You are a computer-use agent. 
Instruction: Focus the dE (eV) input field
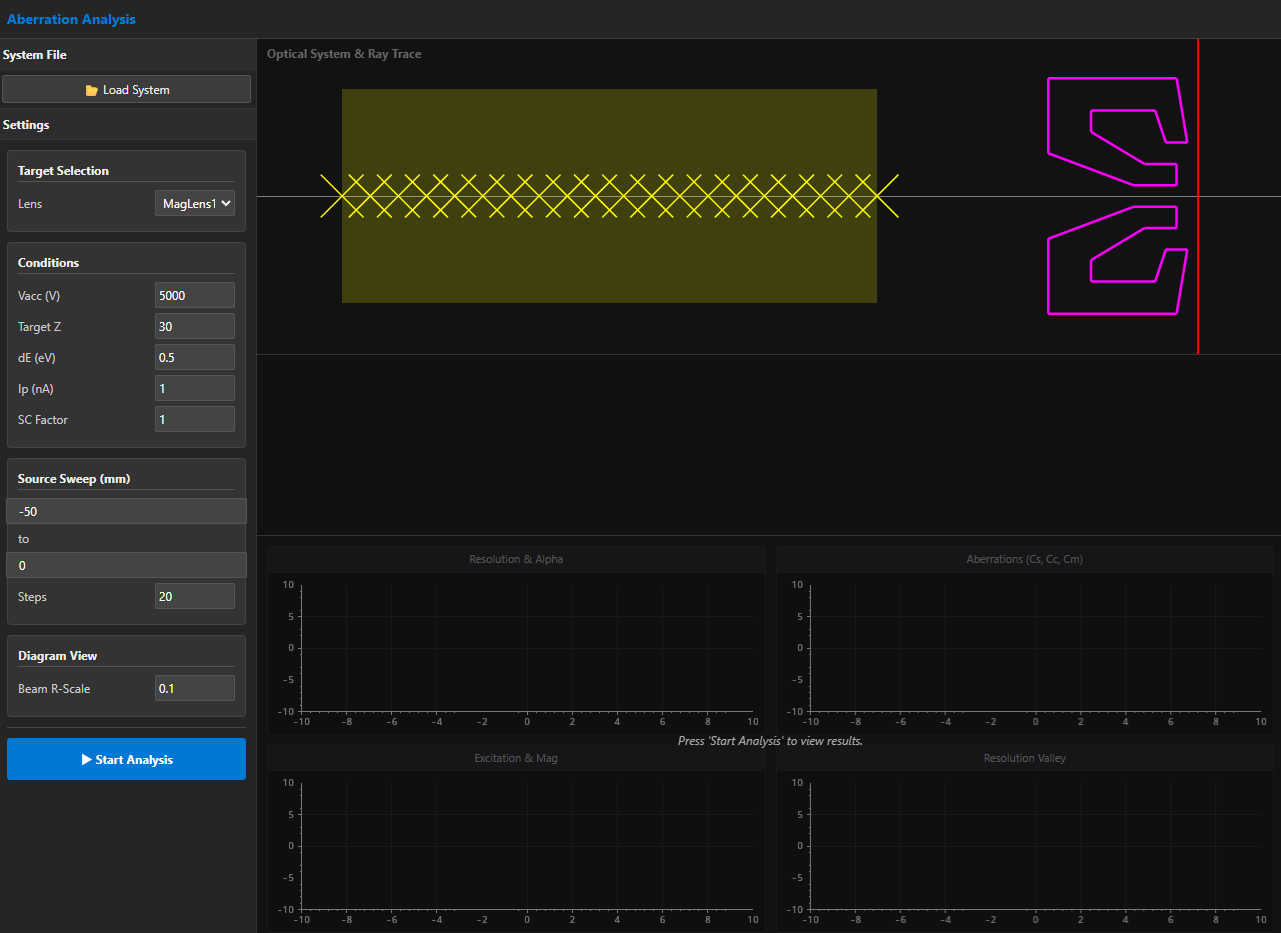pyautogui.click(x=195, y=357)
